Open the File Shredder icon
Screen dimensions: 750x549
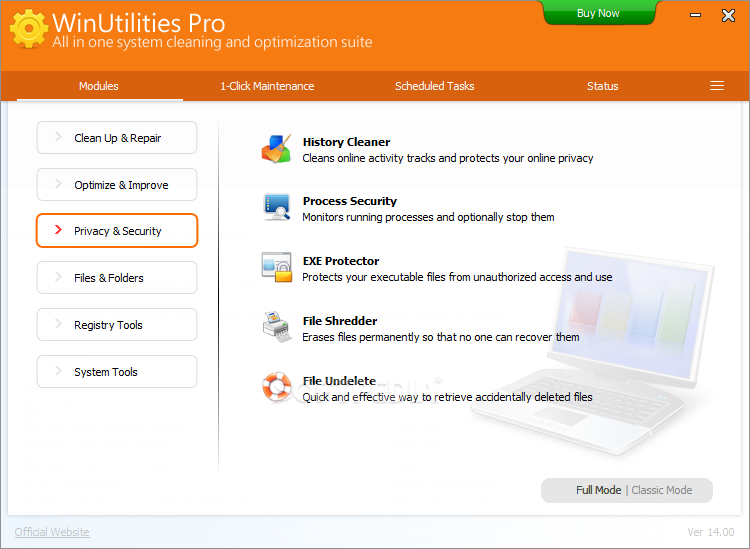pos(276,327)
